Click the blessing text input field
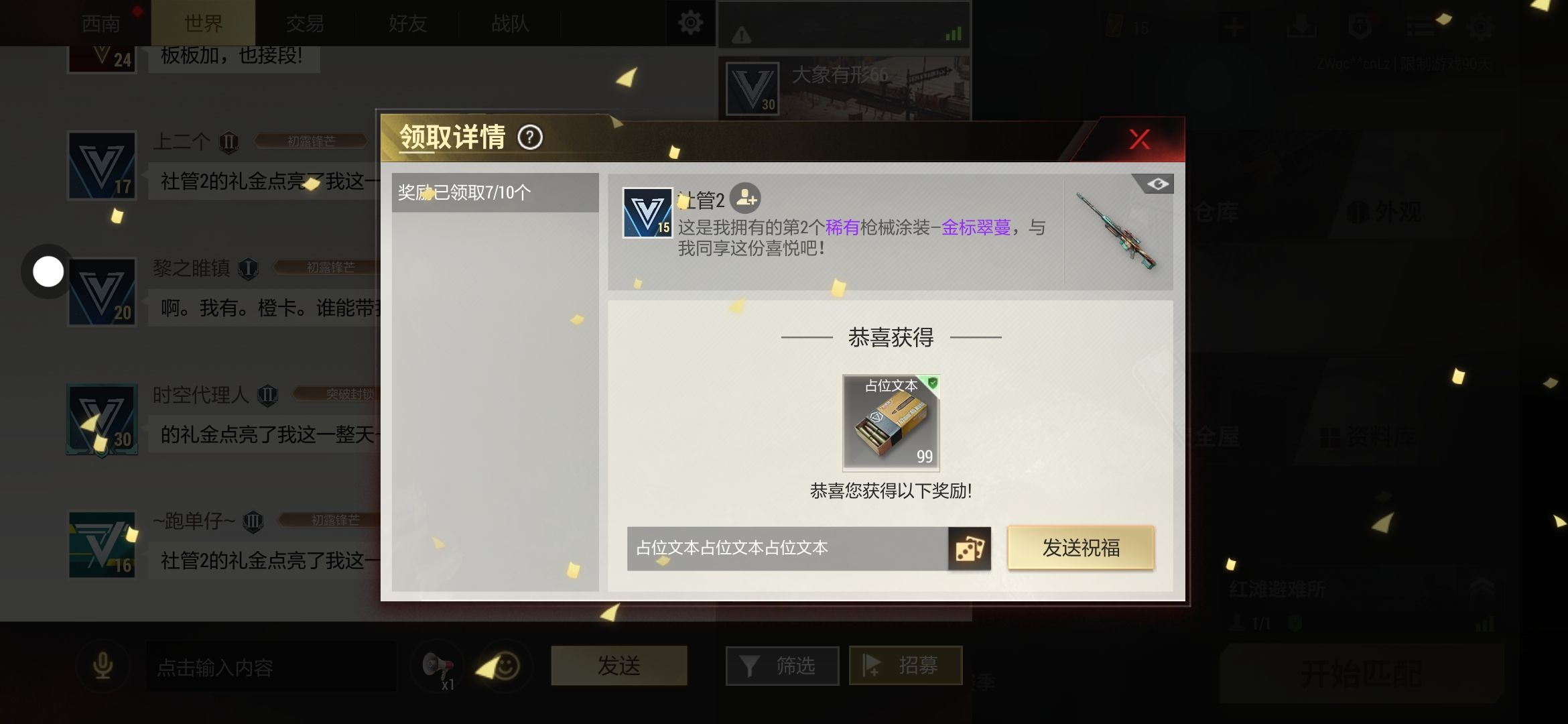Image resolution: width=1568 pixels, height=724 pixels. (787, 548)
